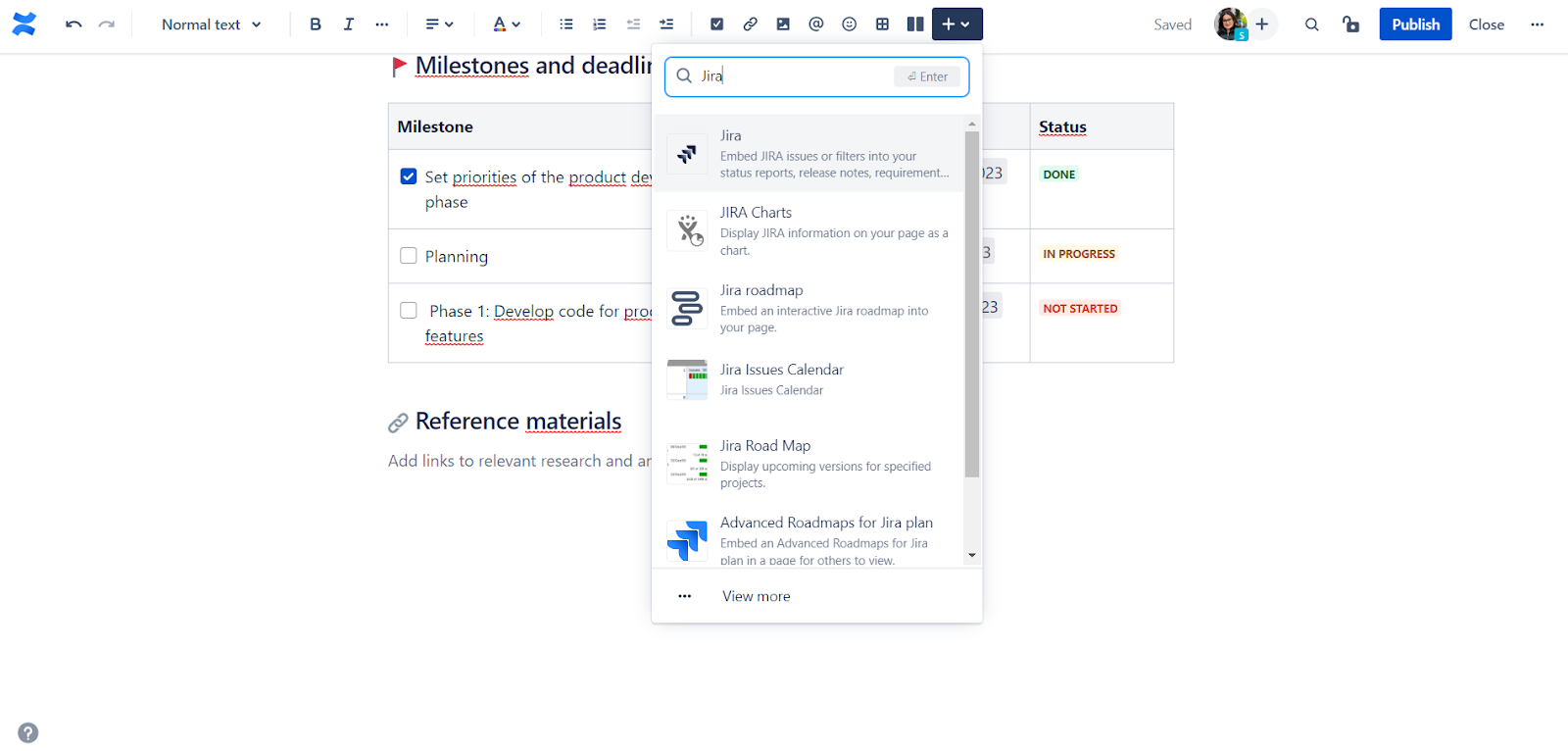Image resolution: width=1568 pixels, height=751 pixels.
Task: Click the Milestone column header
Action: click(x=435, y=126)
